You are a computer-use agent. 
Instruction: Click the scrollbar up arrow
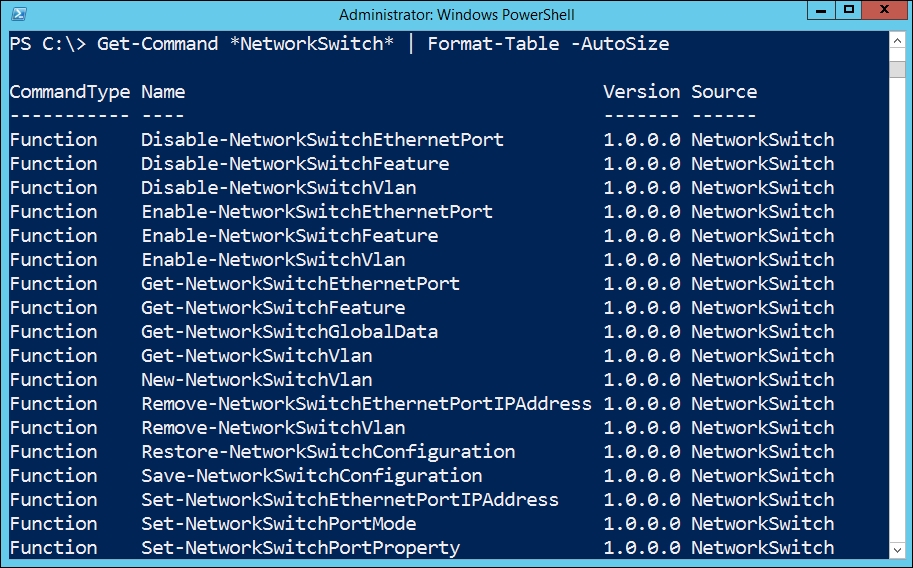pyautogui.click(x=897, y=41)
